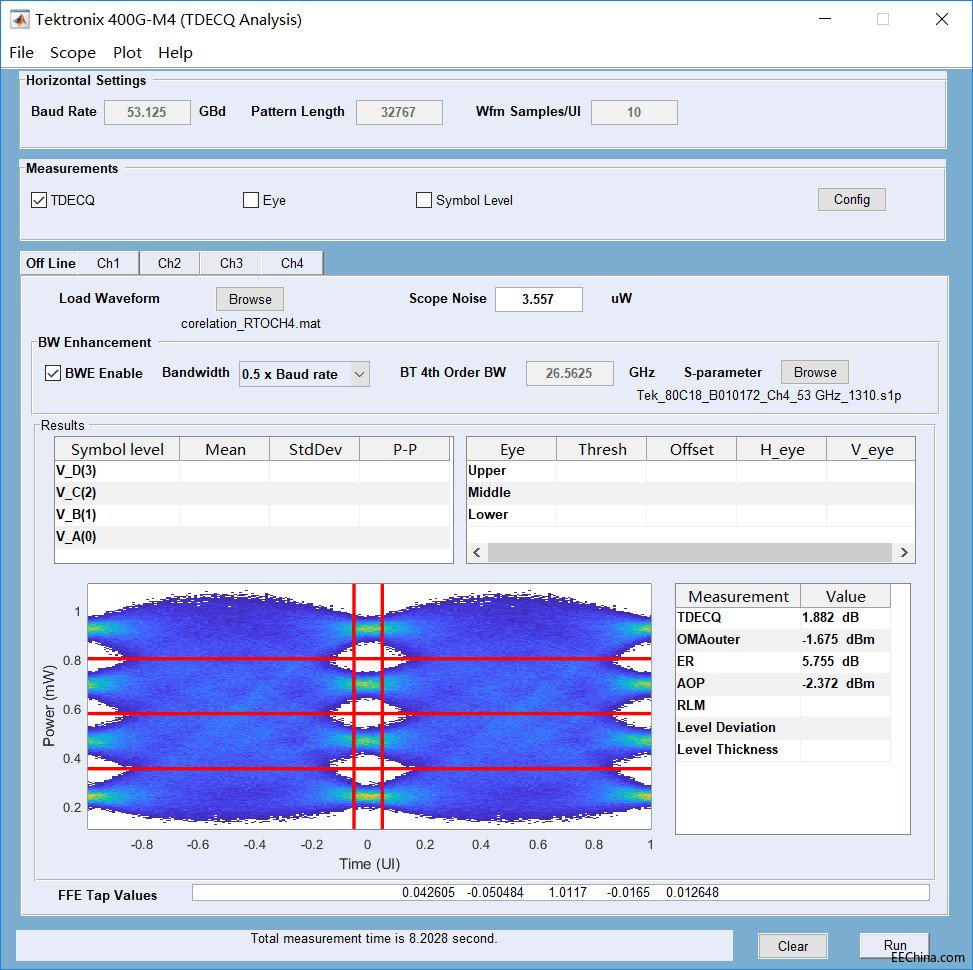Select the V_B(1) symbol level row
The height and width of the screenshot is (970, 973).
[252, 515]
